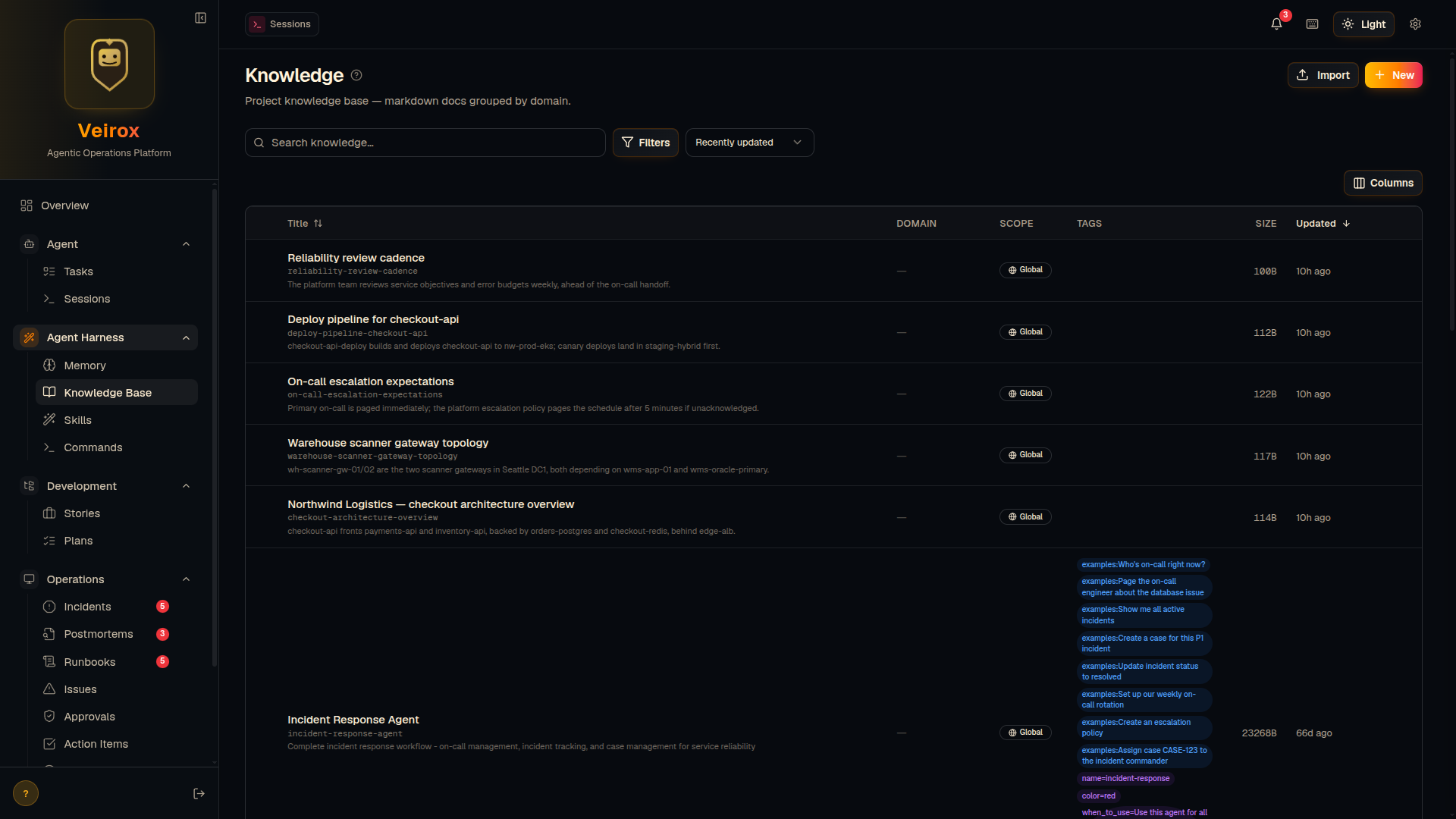Open Warehouse scanner gateway topology

388,443
